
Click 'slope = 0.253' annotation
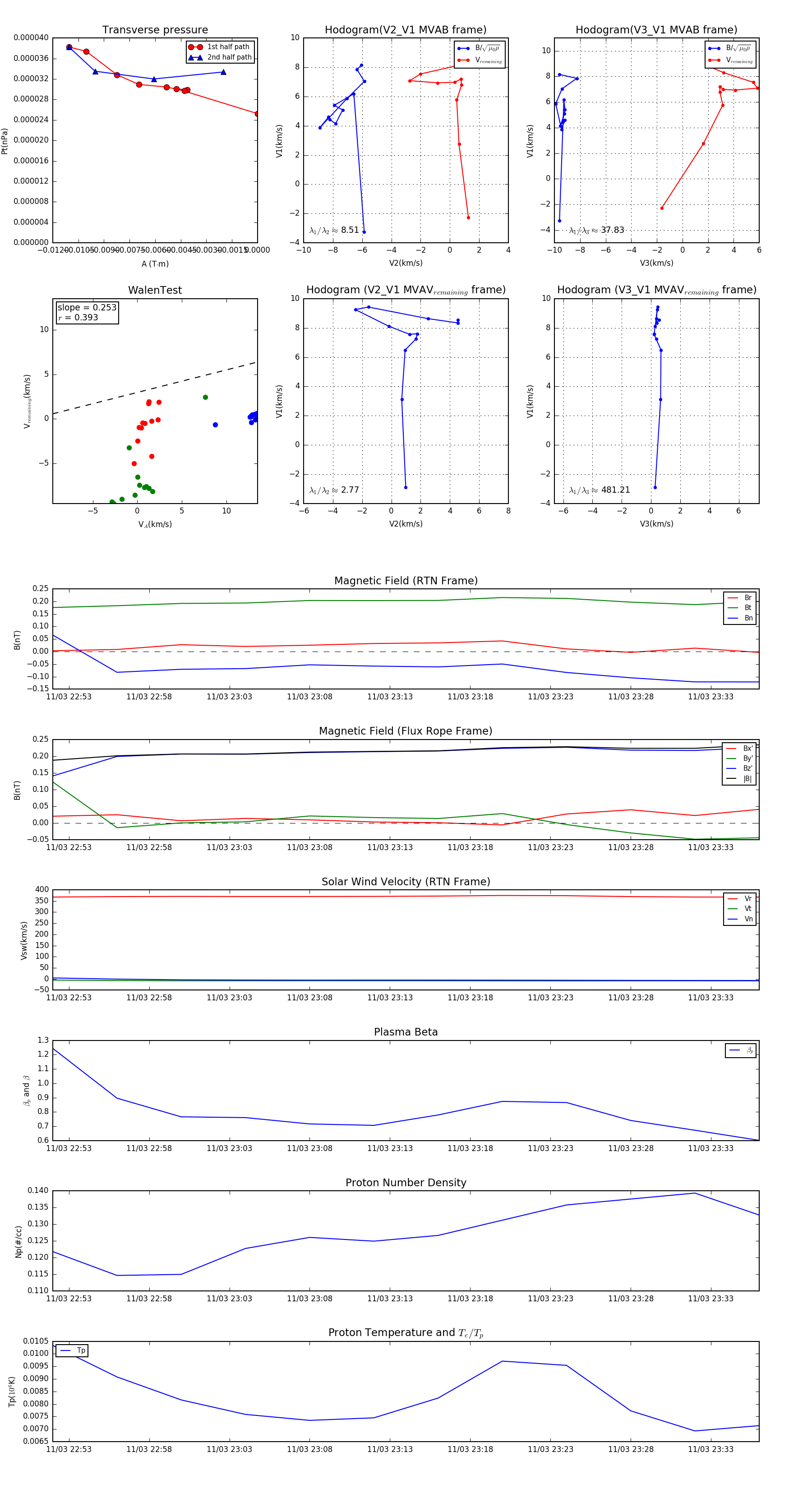87,308
